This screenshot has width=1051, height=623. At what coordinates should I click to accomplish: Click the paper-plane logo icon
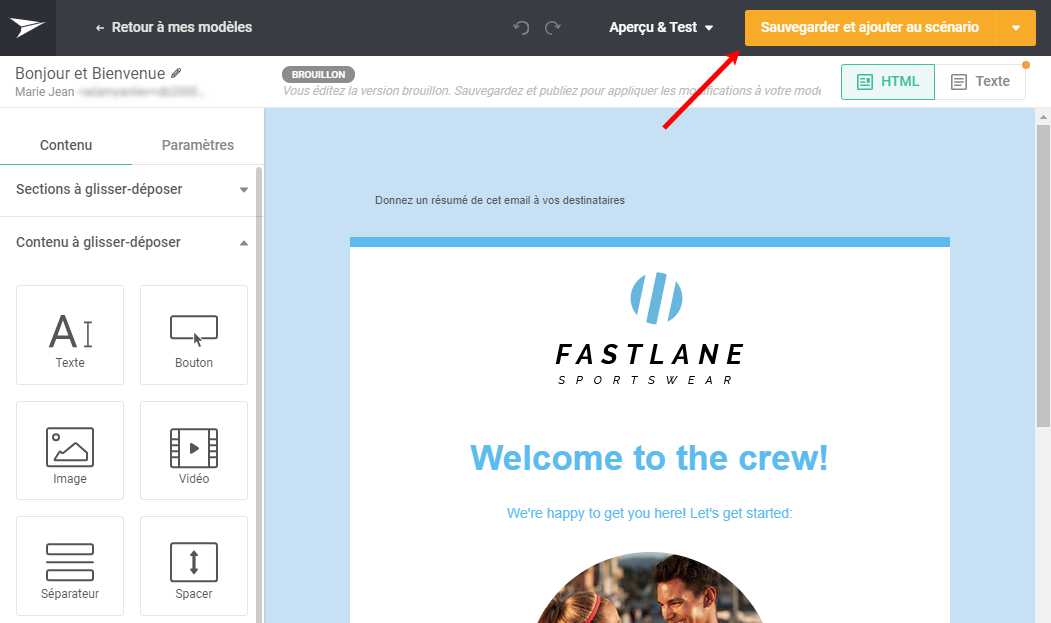coord(27,27)
